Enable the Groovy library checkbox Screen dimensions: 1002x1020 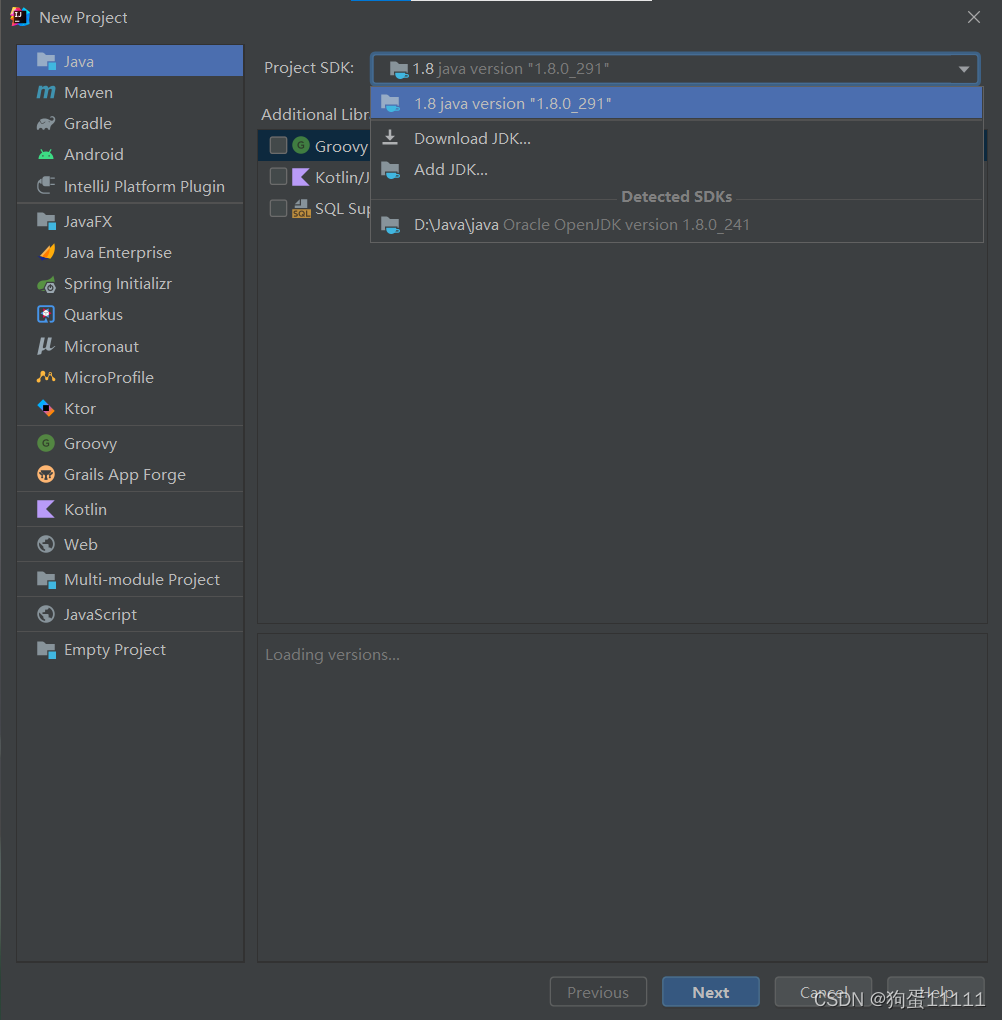pos(278,145)
